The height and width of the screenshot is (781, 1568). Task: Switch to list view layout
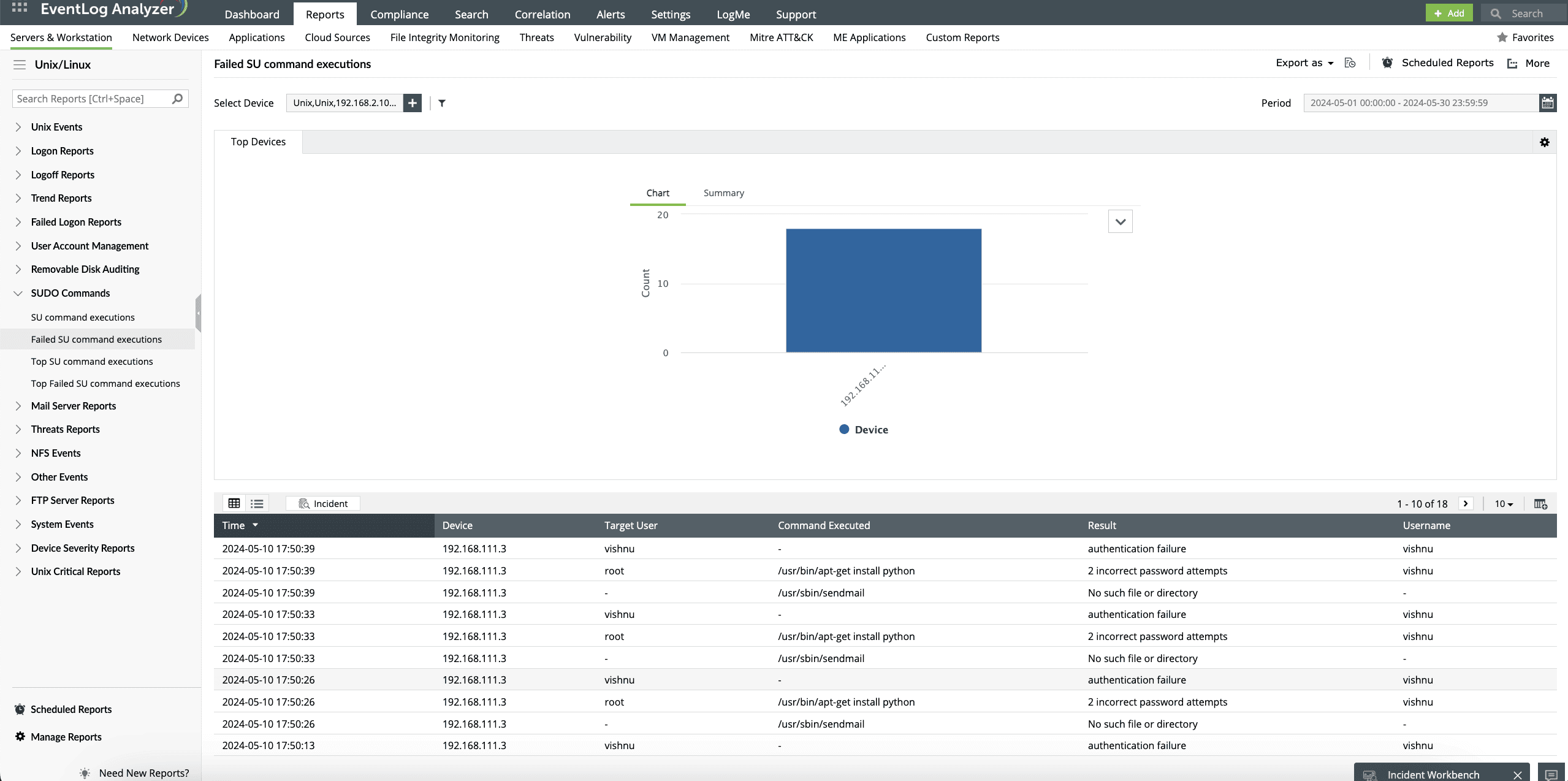(257, 503)
